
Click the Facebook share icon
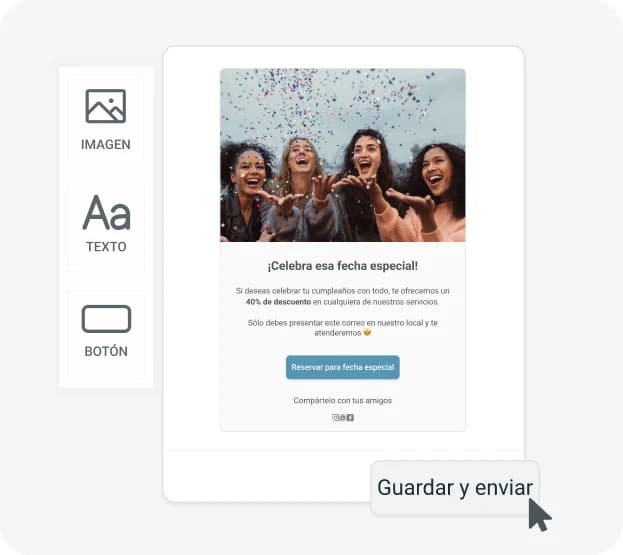pos(350,418)
